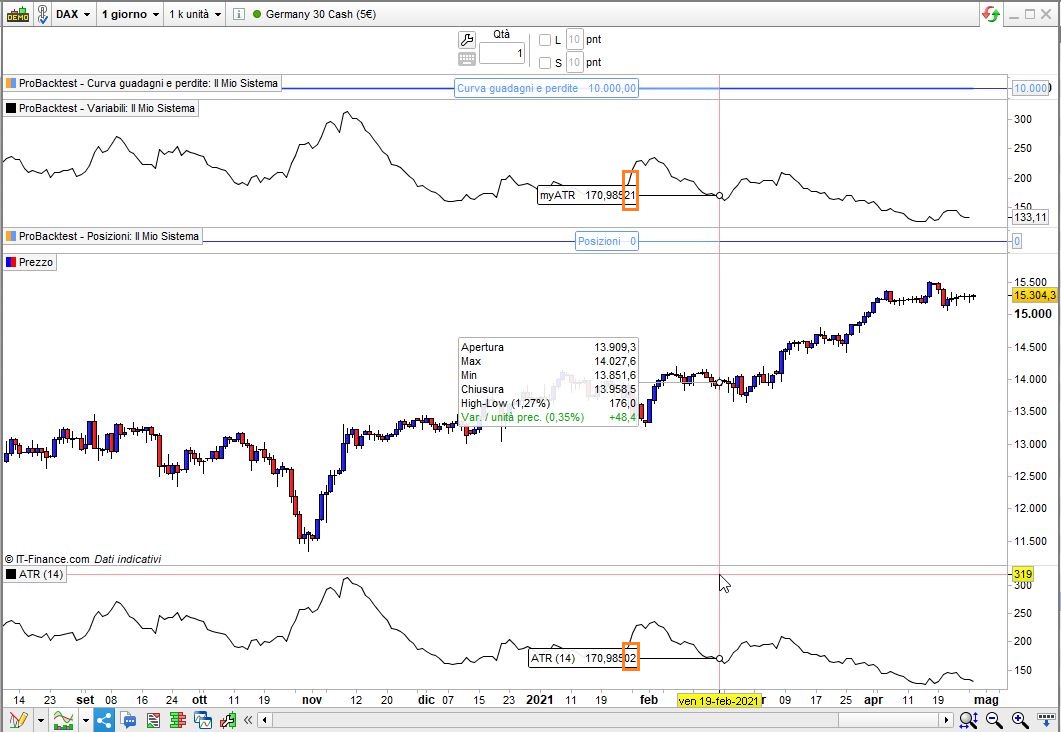Expand the drawing tools dropdown arrow

click(x=40, y=720)
